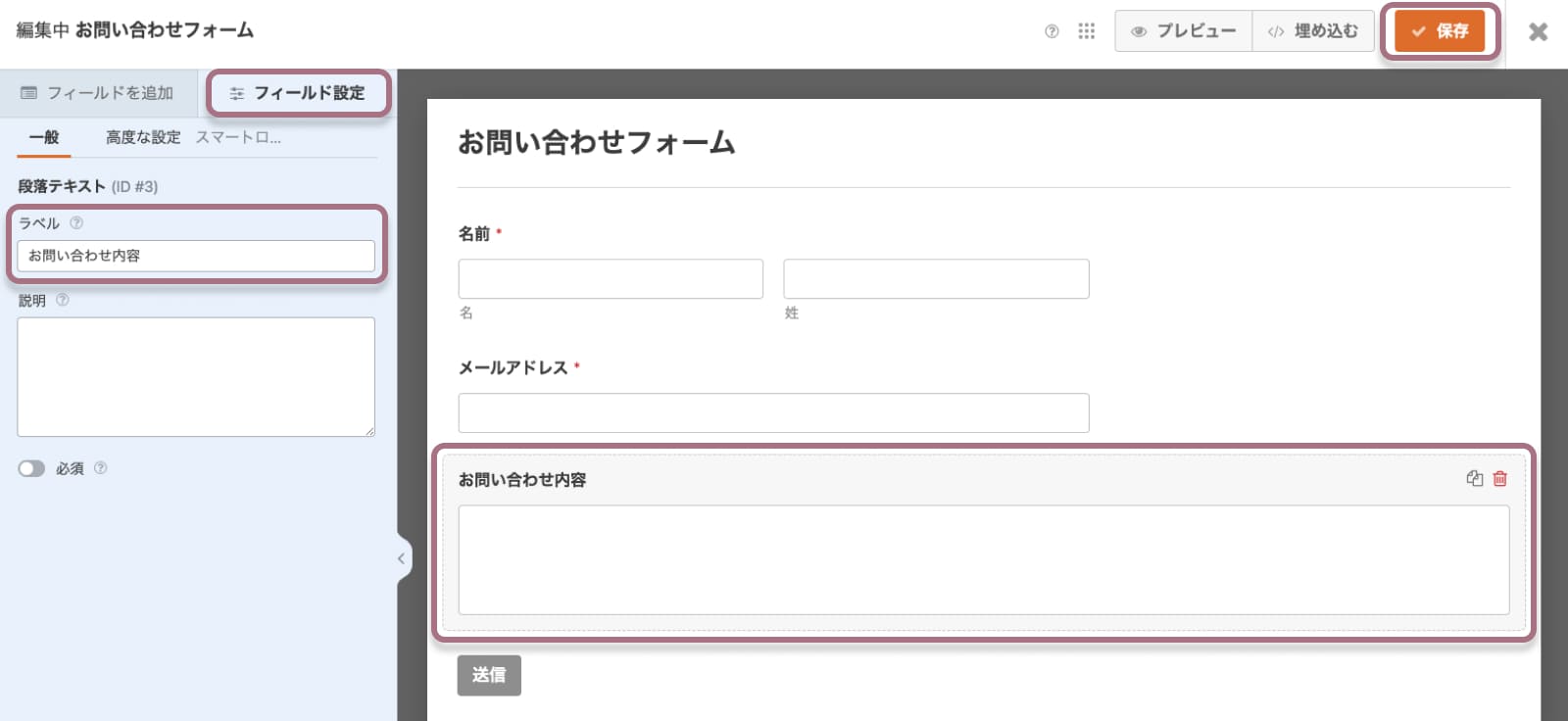Viewport: 1568px width, 721px height.
Task: Click the 説明 description textarea
Action: pos(196,377)
